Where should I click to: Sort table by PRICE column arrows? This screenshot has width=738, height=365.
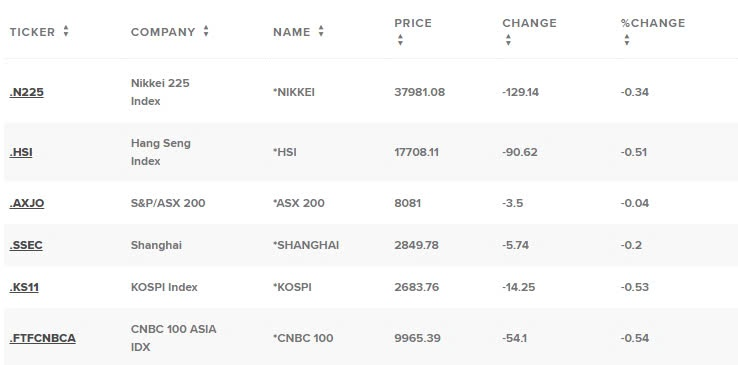[400, 40]
